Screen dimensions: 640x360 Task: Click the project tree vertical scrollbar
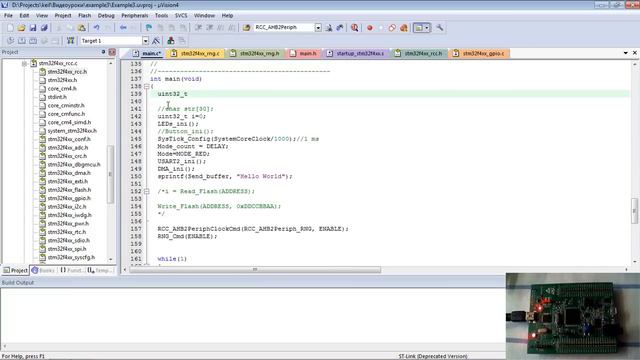click(110, 161)
